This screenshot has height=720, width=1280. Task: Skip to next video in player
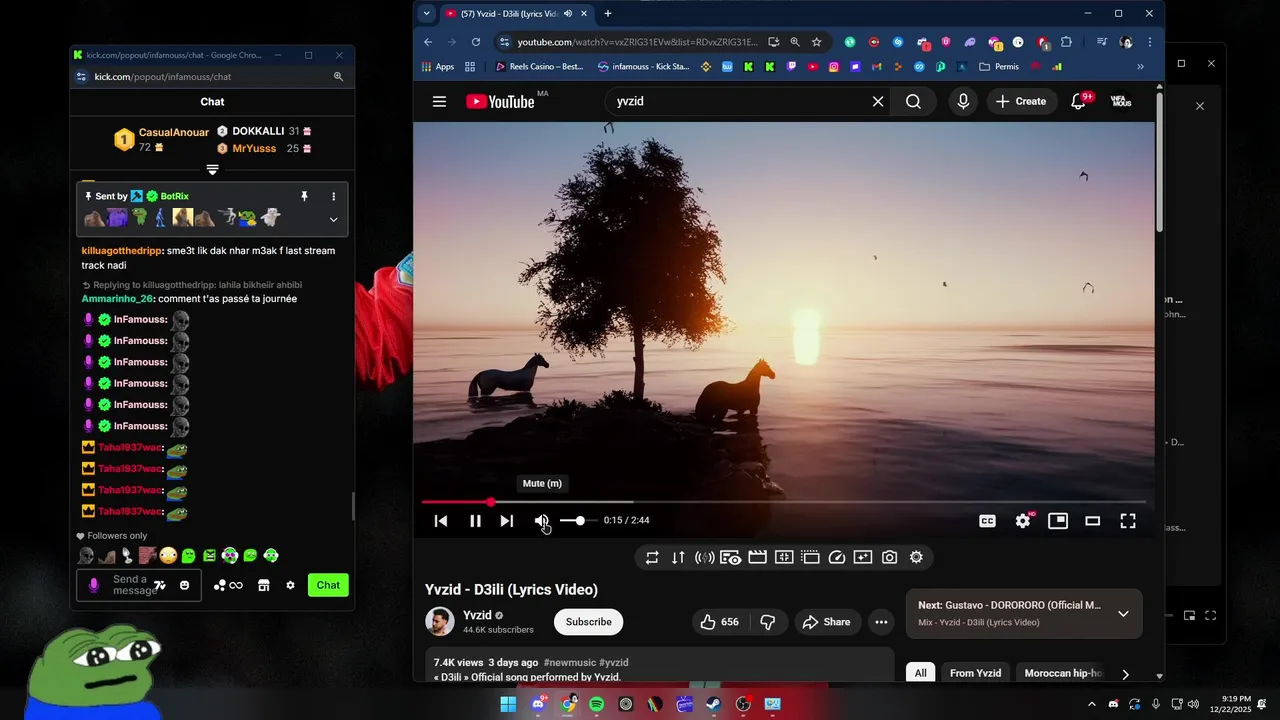tap(507, 521)
